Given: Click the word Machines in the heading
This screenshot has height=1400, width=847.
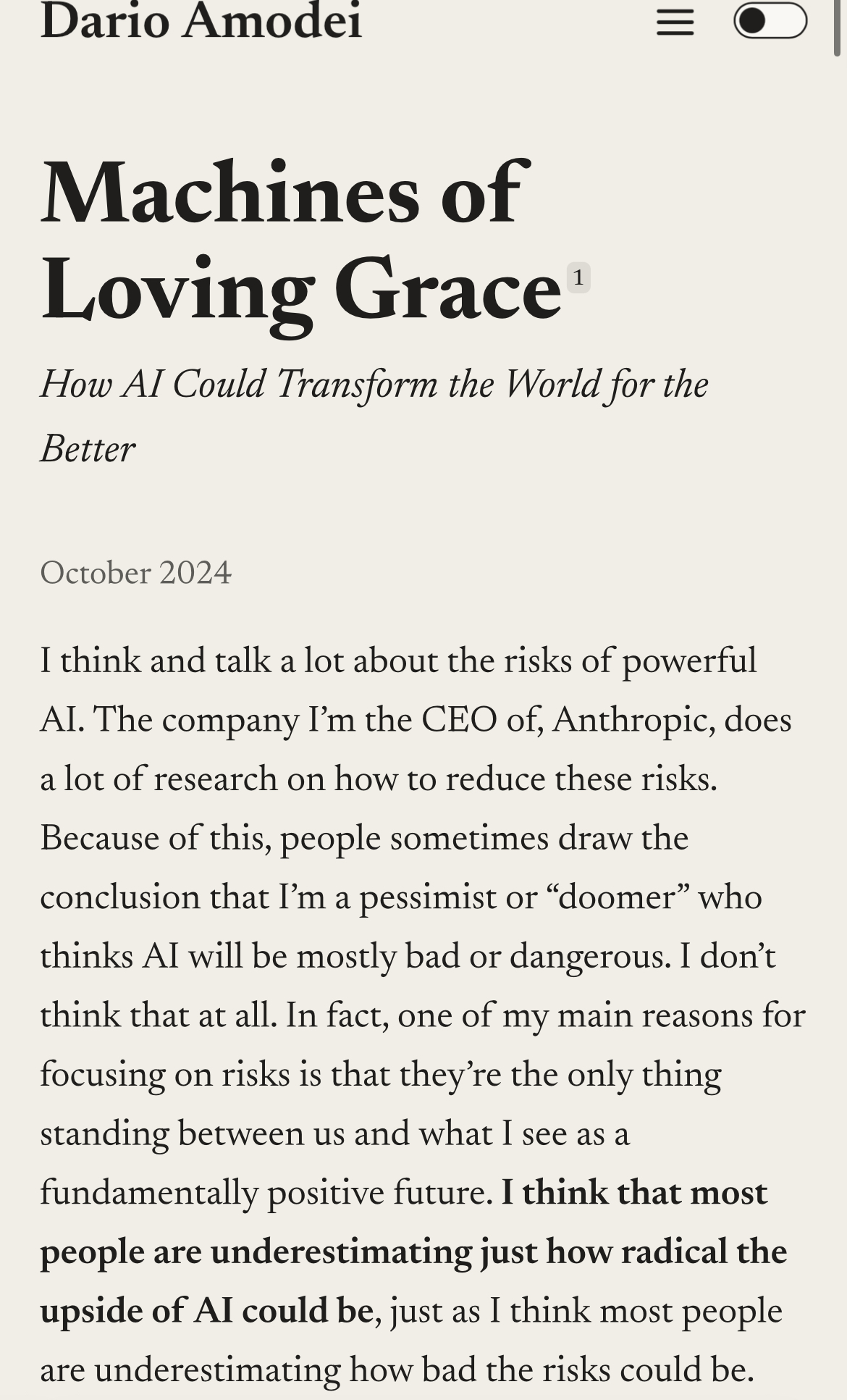Looking at the screenshot, I should pyautogui.click(x=230, y=193).
